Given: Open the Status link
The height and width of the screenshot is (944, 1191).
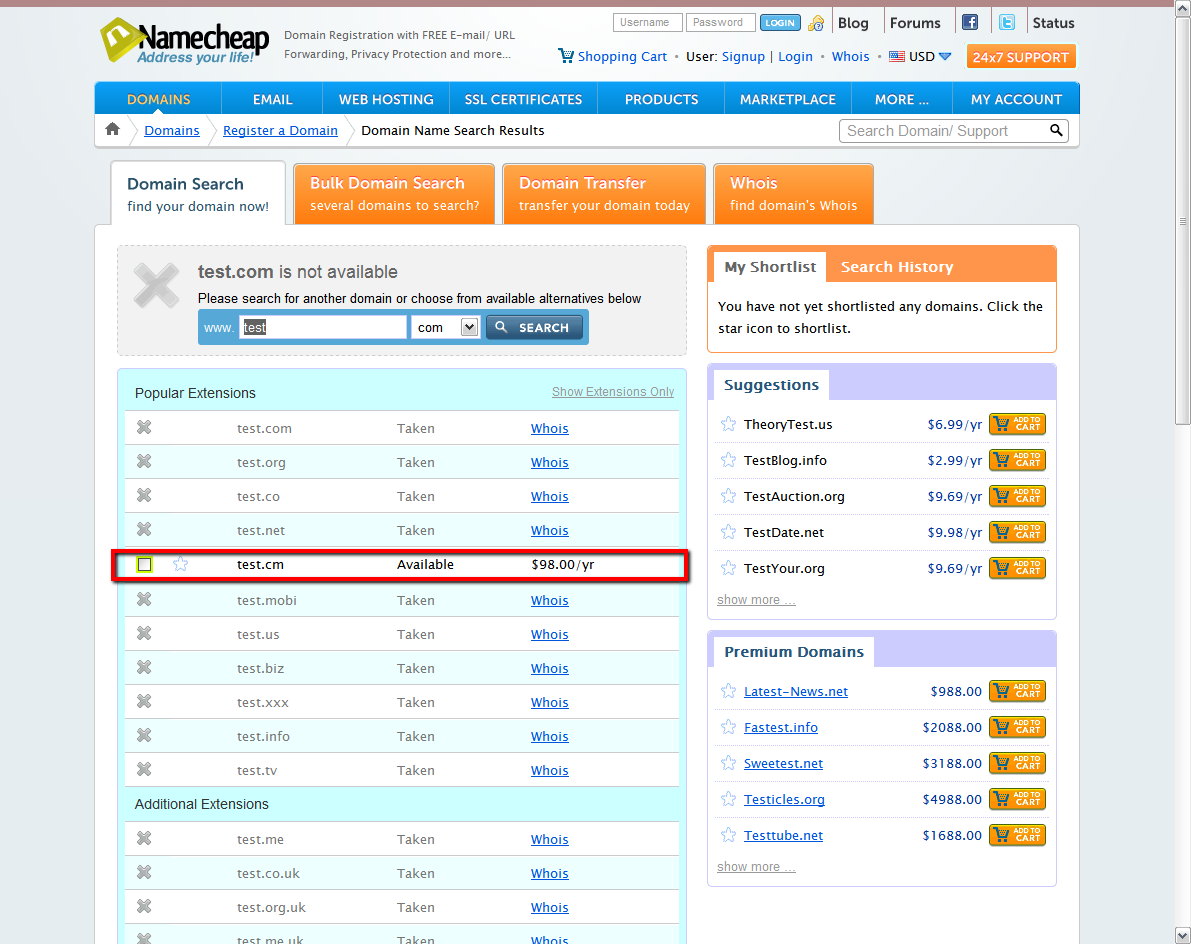Looking at the screenshot, I should [x=1053, y=23].
